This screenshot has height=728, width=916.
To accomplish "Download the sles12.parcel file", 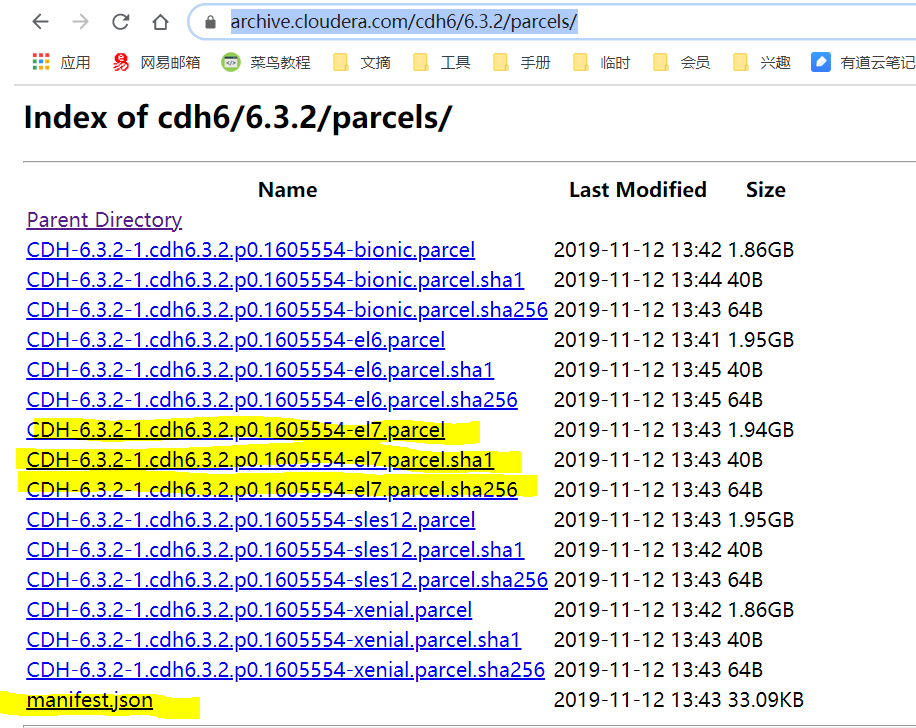I will [251, 520].
